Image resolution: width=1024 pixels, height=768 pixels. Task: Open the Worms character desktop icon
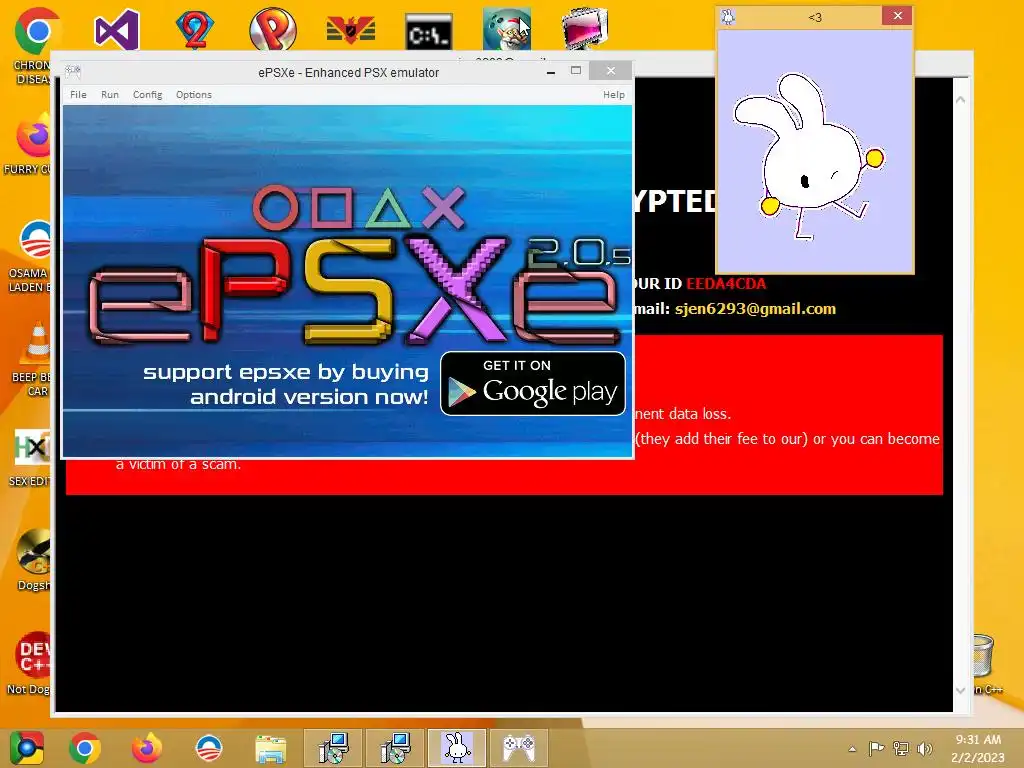(507, 29)
